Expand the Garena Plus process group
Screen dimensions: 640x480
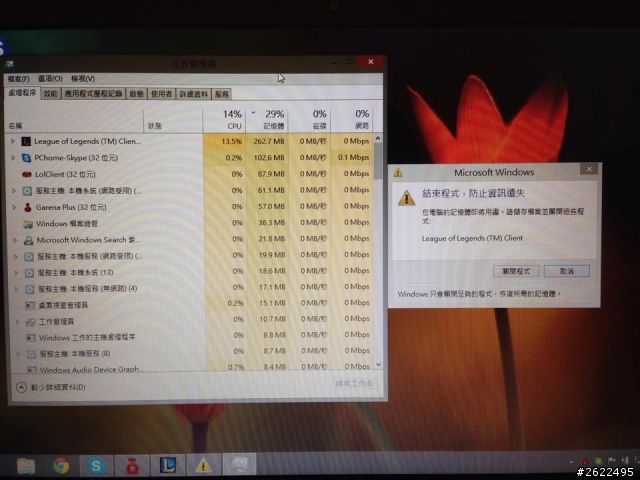click(x=14, y=207)
